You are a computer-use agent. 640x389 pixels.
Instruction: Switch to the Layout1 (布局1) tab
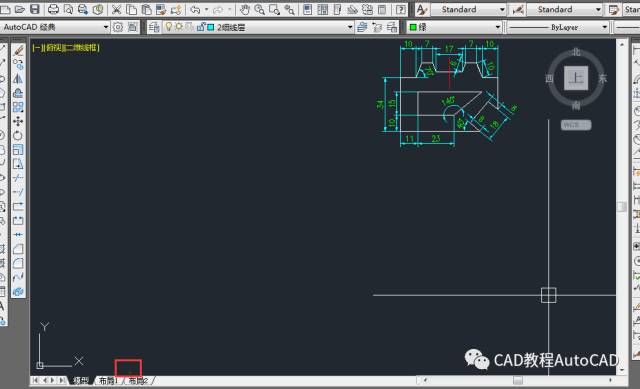coord(108,380)
